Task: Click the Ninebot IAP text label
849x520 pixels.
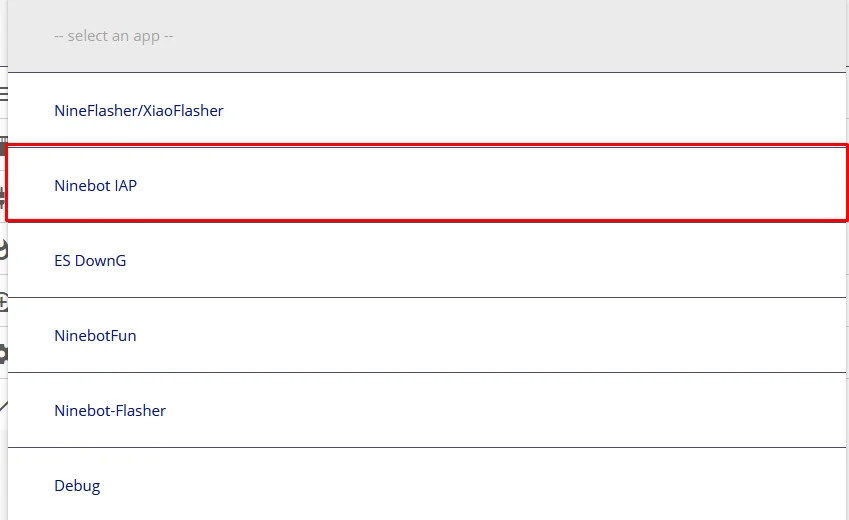Action: (x=95, y=185)
